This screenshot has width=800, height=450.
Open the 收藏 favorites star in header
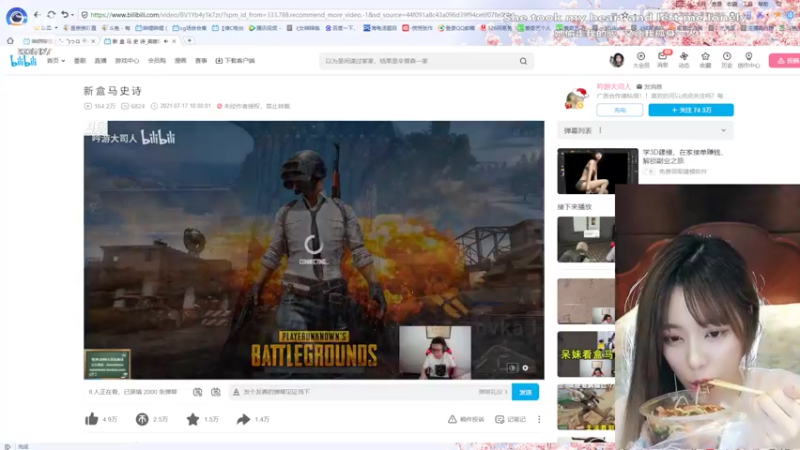click(x=705, y=60)
